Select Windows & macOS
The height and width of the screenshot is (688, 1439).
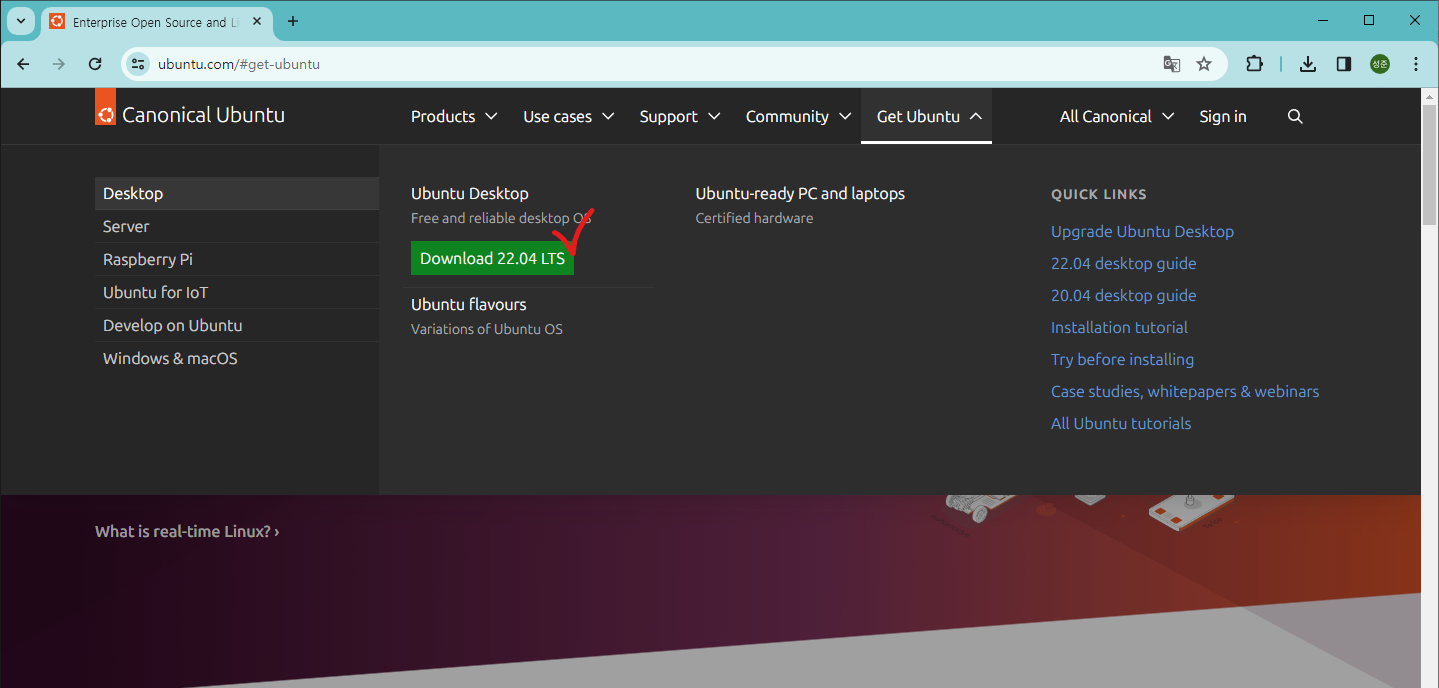click(x=237, y=358)
